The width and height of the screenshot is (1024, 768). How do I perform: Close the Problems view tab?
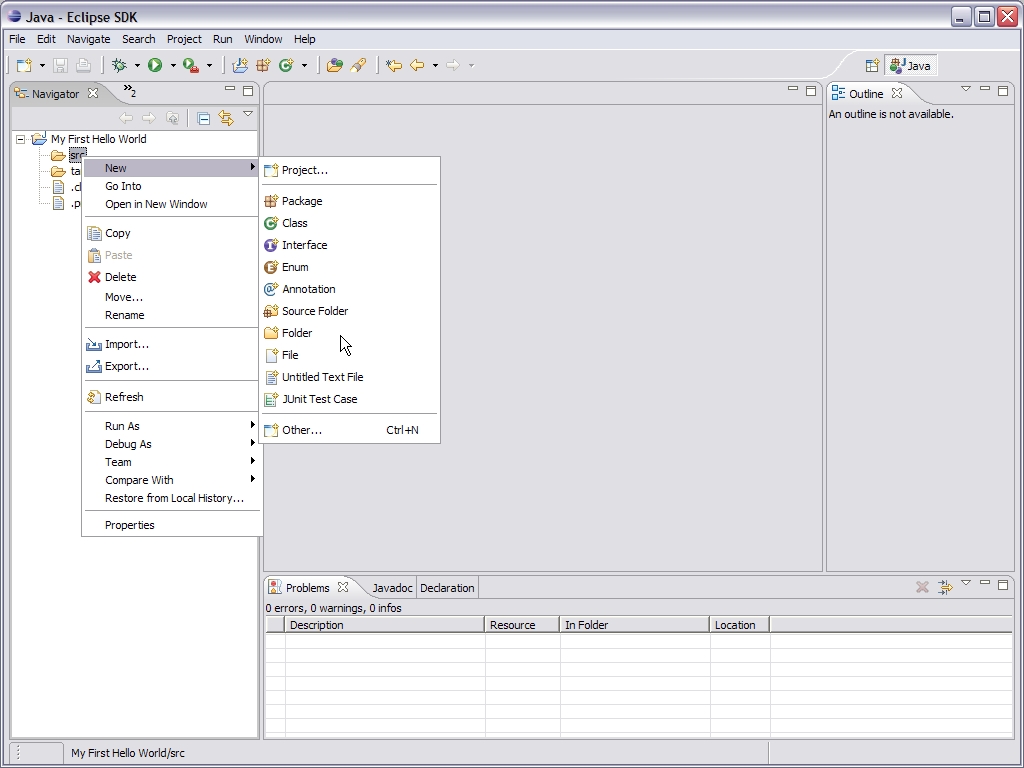pos(343,587)
